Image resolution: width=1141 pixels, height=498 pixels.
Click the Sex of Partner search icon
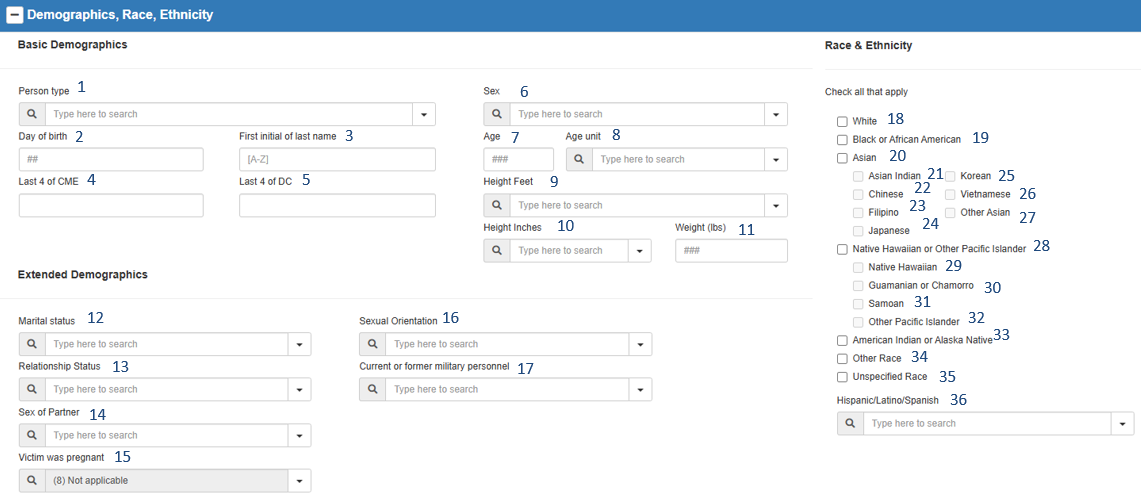[31, 435]
